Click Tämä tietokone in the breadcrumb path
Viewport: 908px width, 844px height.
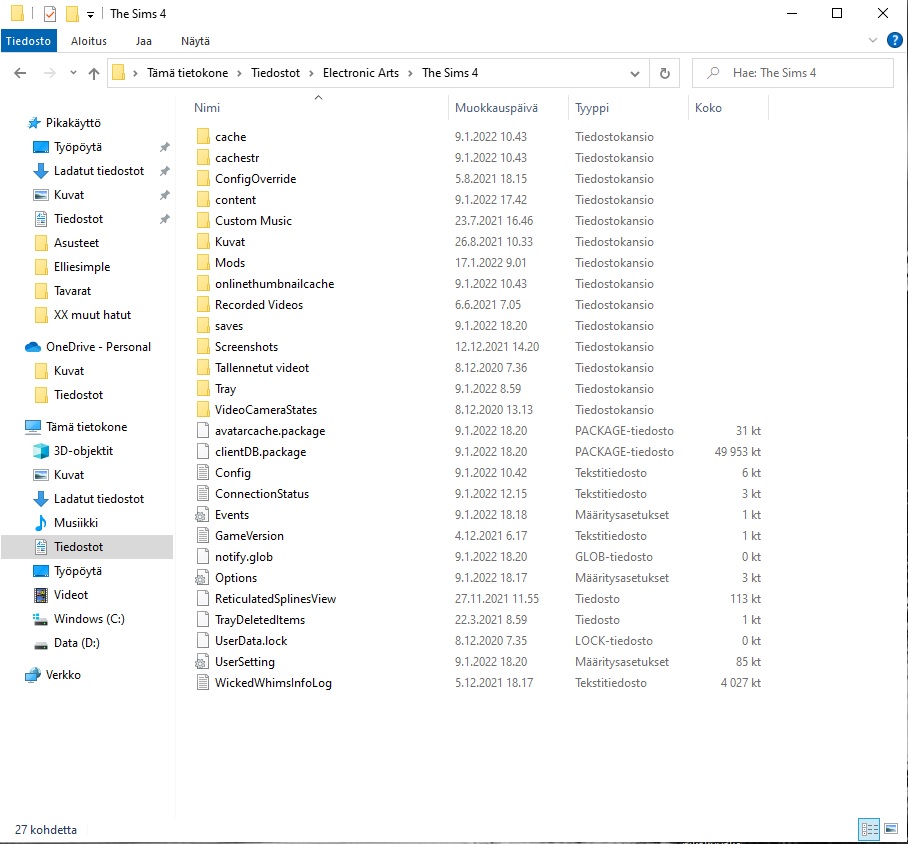(x=187, y=73)
